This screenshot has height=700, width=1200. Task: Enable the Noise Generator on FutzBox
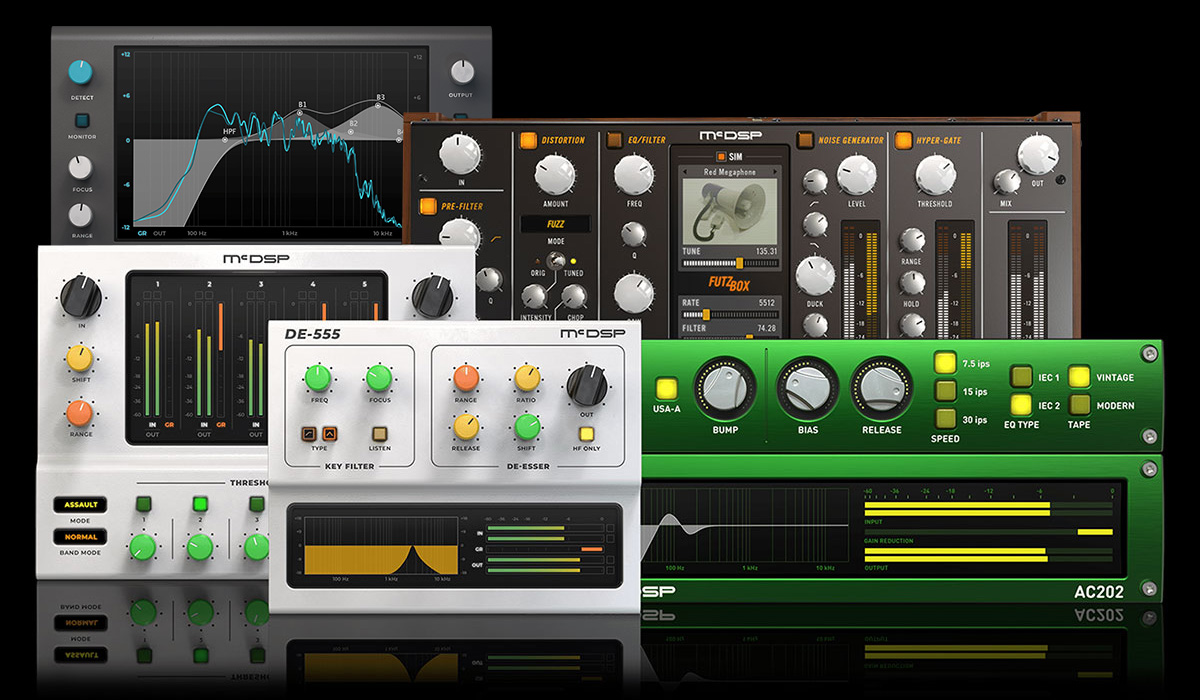804,140
